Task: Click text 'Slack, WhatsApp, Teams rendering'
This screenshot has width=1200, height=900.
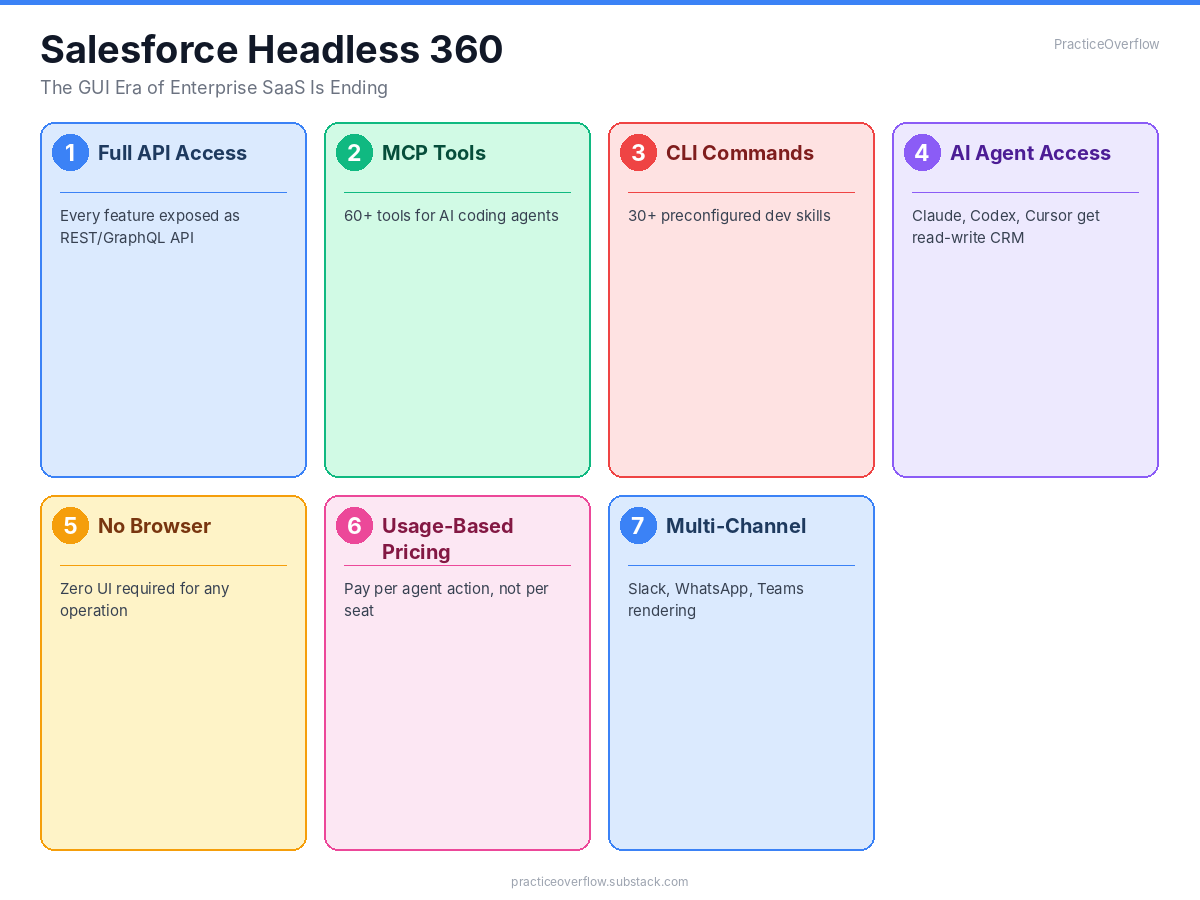Action: pyautogui.click(x=716, y=600)
